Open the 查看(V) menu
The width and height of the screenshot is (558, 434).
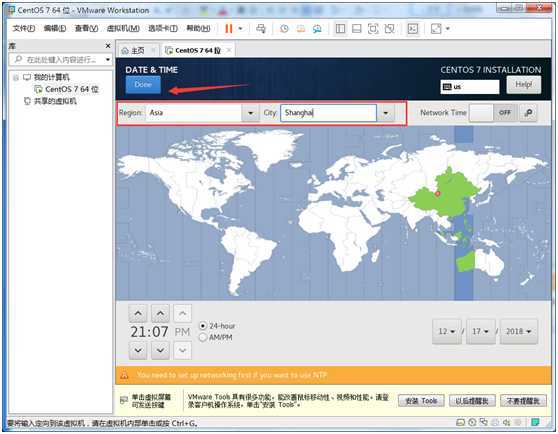coord(86,28)
